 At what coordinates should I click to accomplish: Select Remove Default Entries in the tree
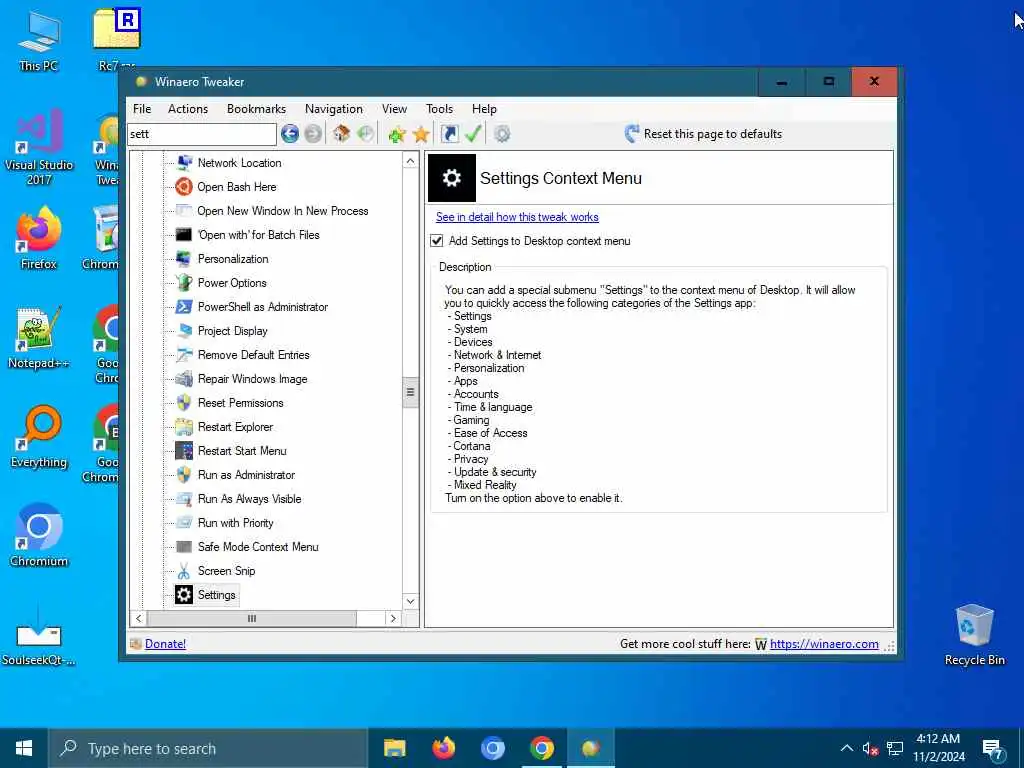[253, 355]
